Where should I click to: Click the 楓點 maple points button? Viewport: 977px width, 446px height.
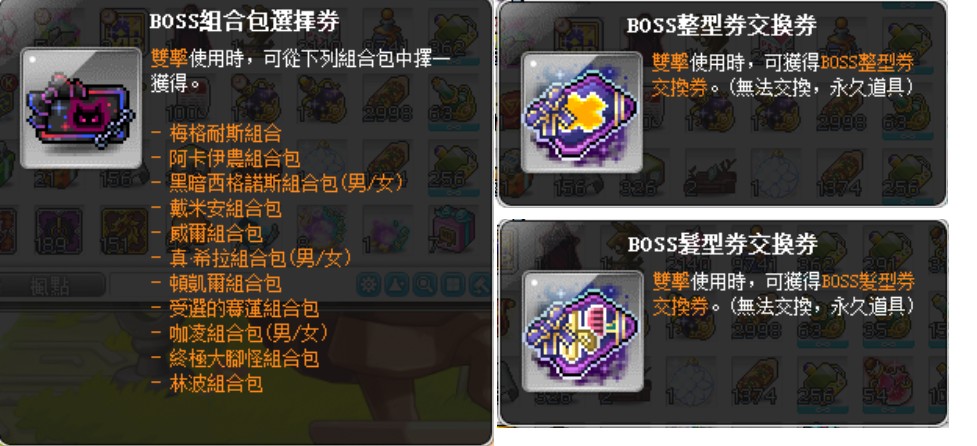tap(51, 285)
